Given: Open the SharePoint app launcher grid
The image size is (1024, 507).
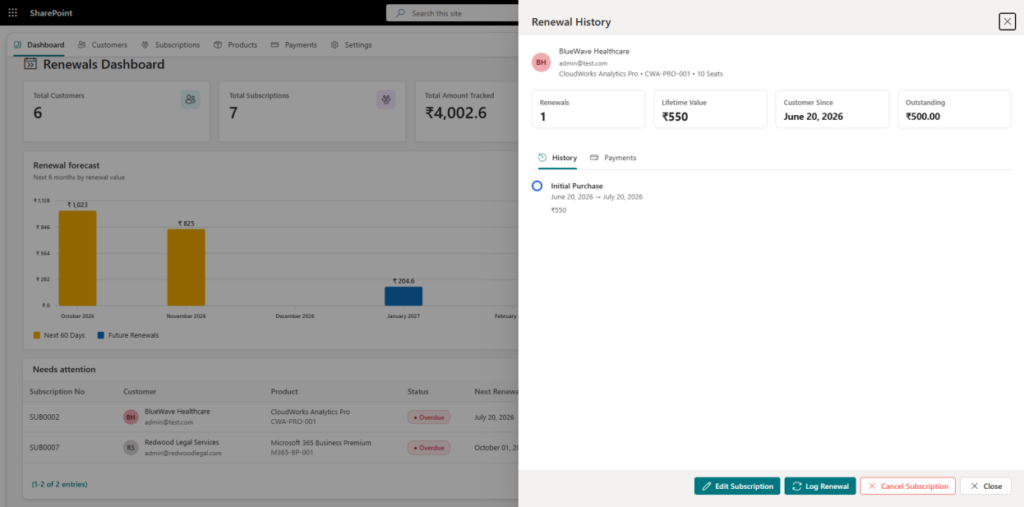Looking at the screenshot, I should (x=12, y=13).
